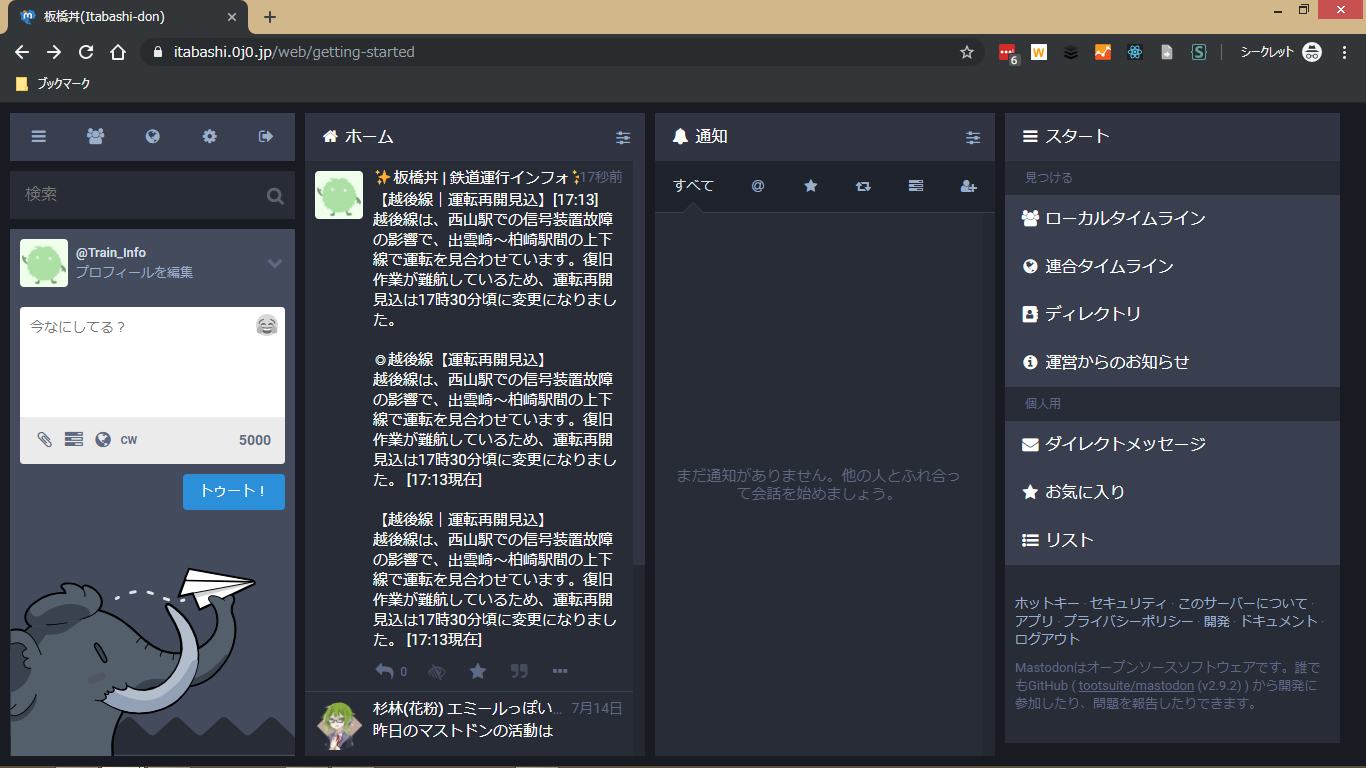Reply to the Echigo line status post
Screen dimensions: 1366x768
[x=385, y=671]
